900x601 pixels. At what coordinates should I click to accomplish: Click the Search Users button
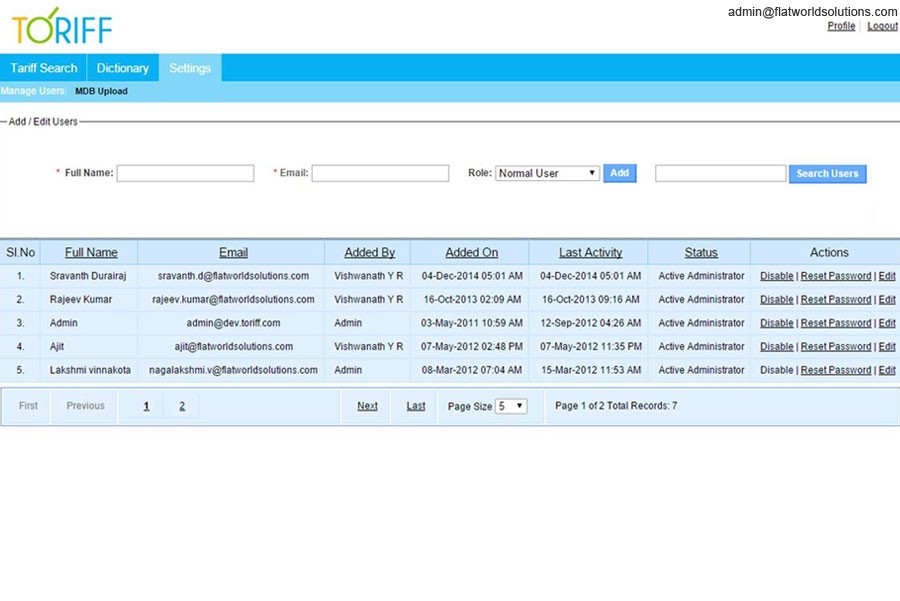point(827,173)
